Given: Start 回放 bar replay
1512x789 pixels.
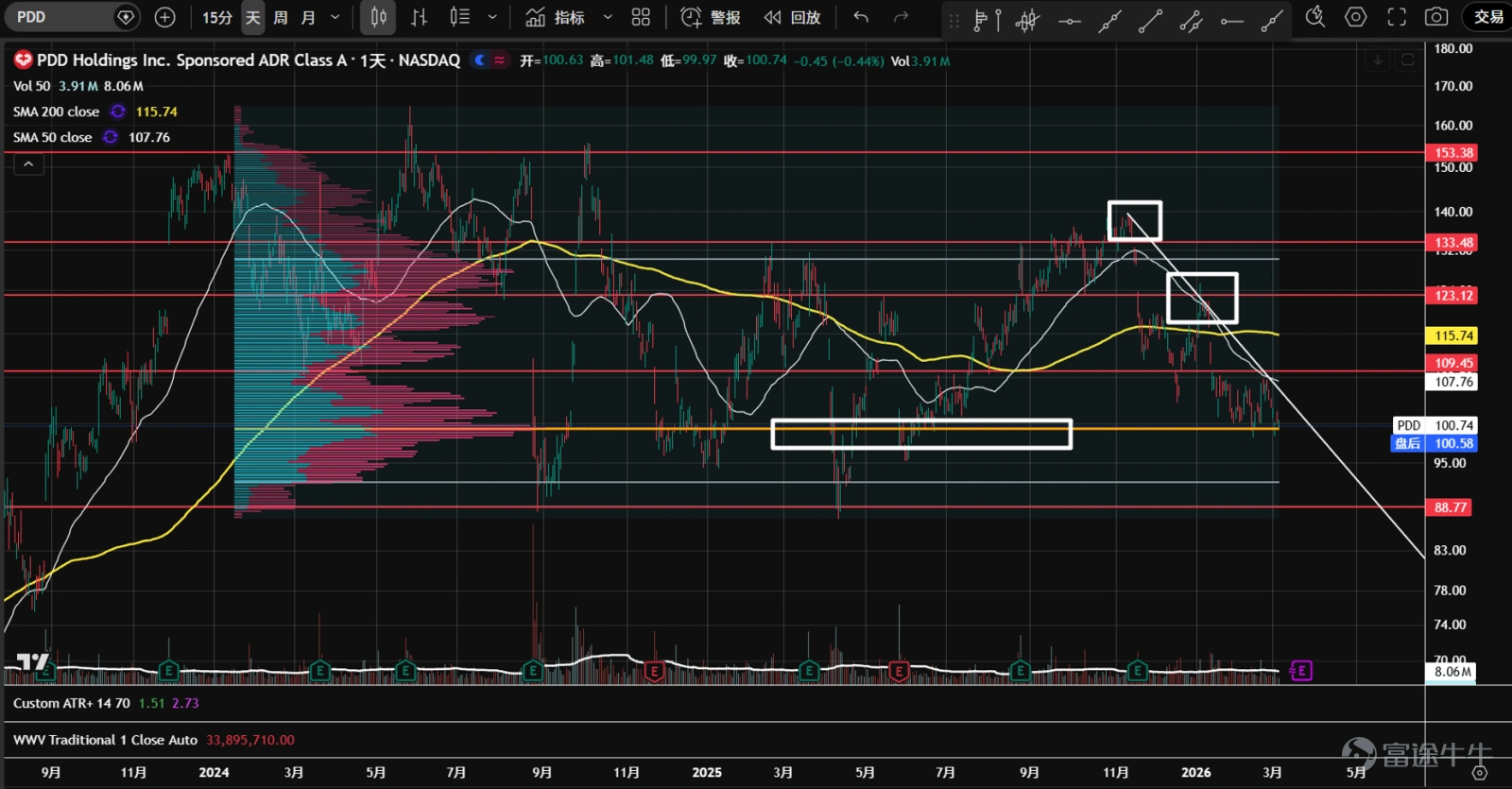Looking at the screenshot, I should point(792,17).
